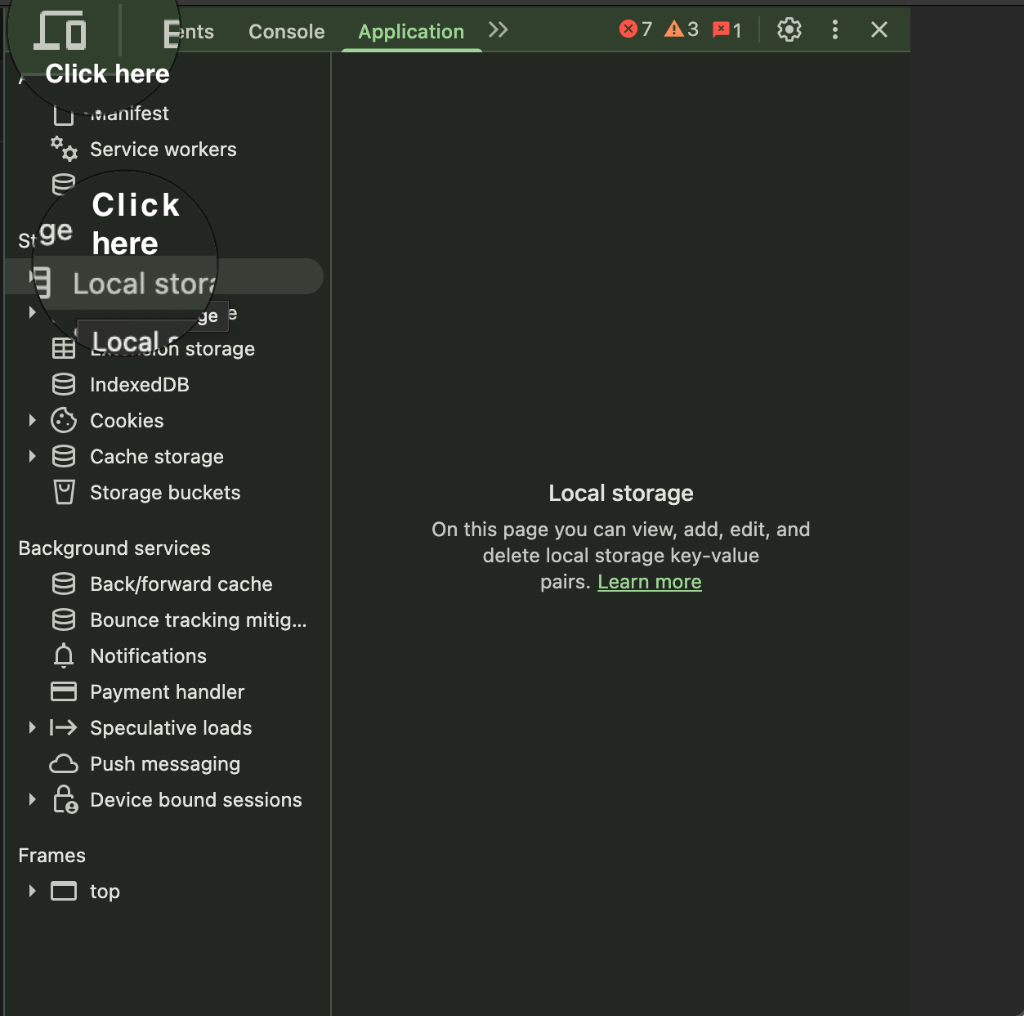Select the Cookies label

tap(127, 421)
